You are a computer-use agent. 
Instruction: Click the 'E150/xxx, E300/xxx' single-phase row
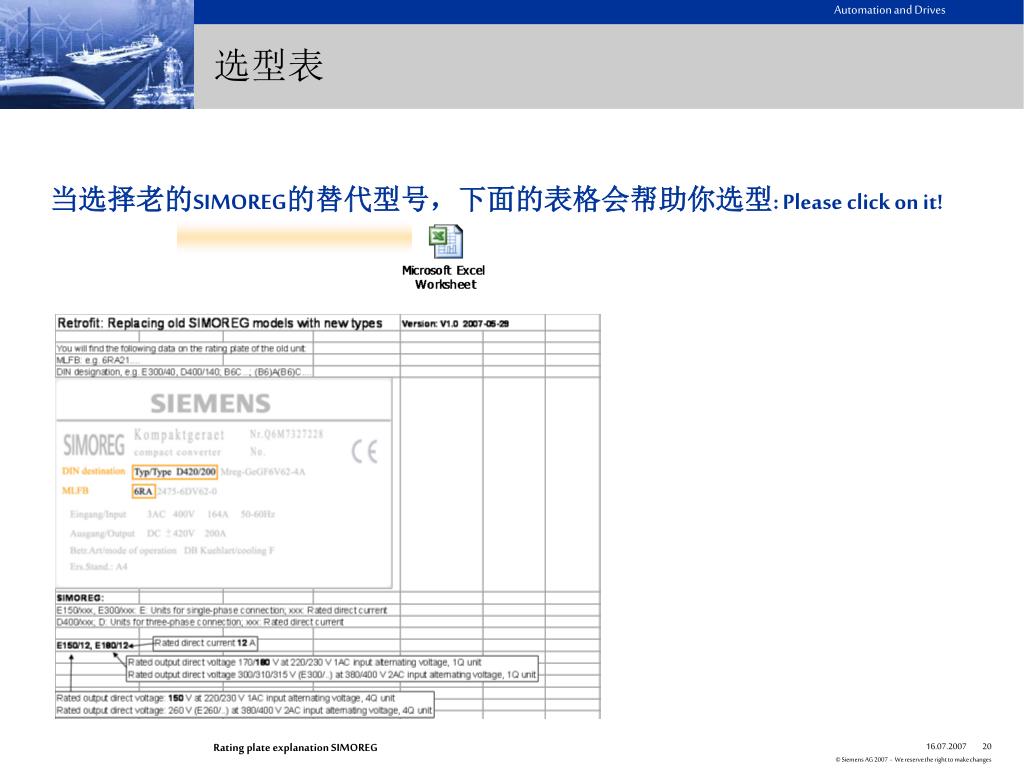click(x=222, y=610)
